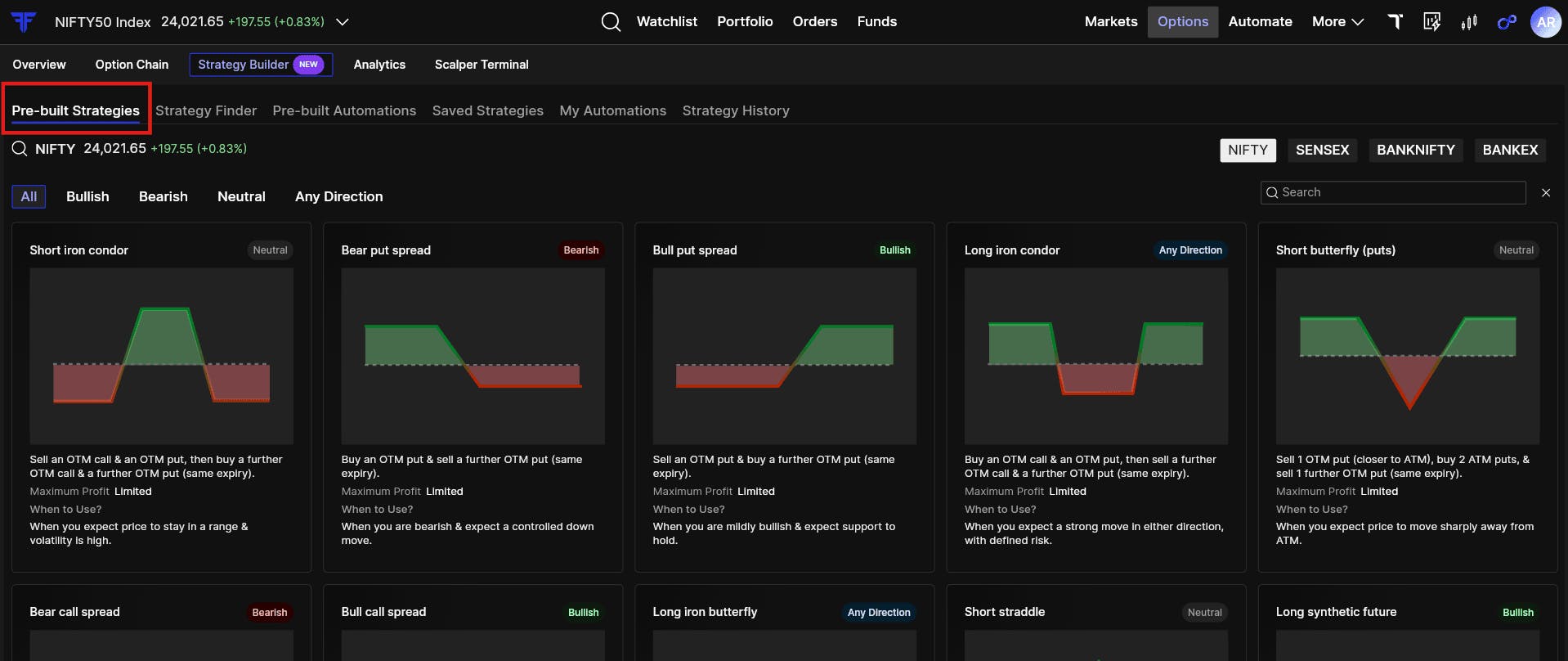Viewport: 1568px width, 661px height.
Task: Switch to the Strategy Finder tab
Action: pos(206,110)
